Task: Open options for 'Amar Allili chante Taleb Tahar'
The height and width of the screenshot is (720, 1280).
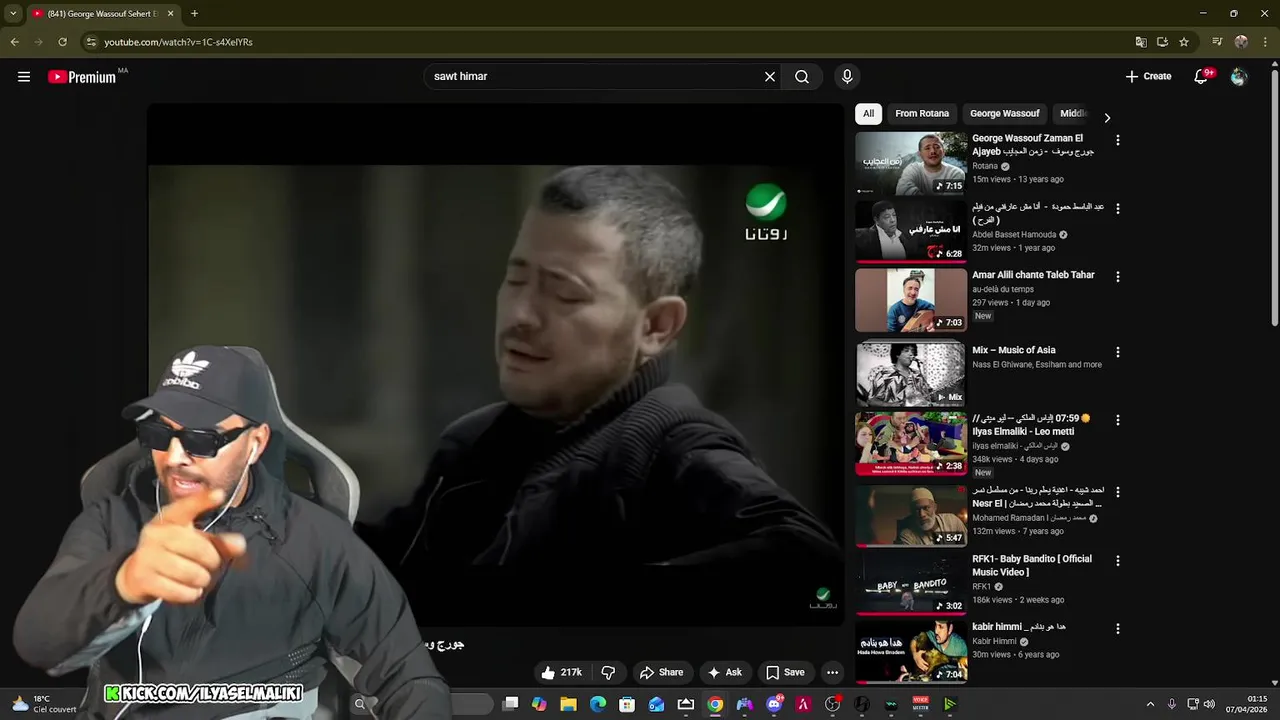Action: (1118, 277)
